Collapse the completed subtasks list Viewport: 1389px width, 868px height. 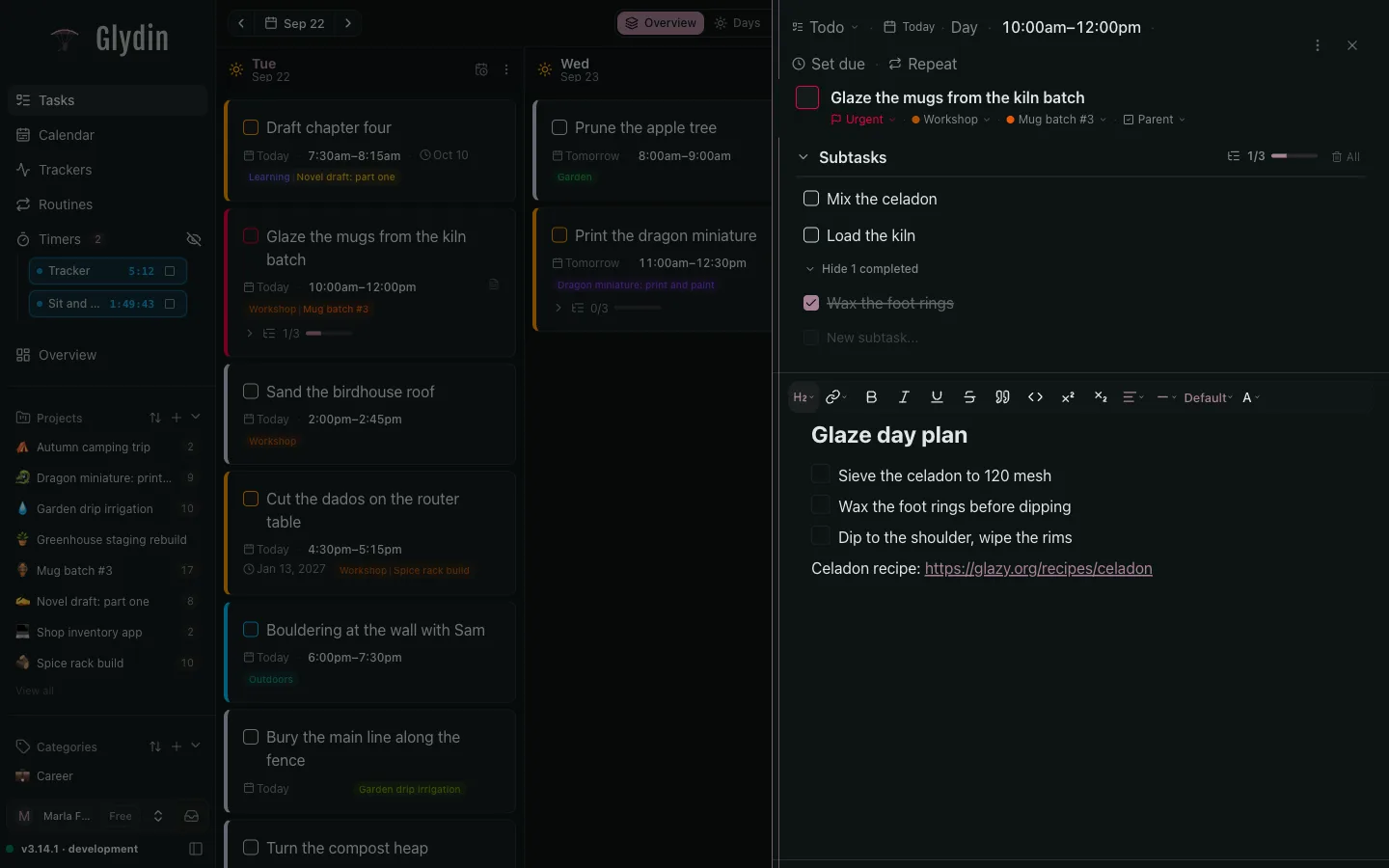coord(862,269)
